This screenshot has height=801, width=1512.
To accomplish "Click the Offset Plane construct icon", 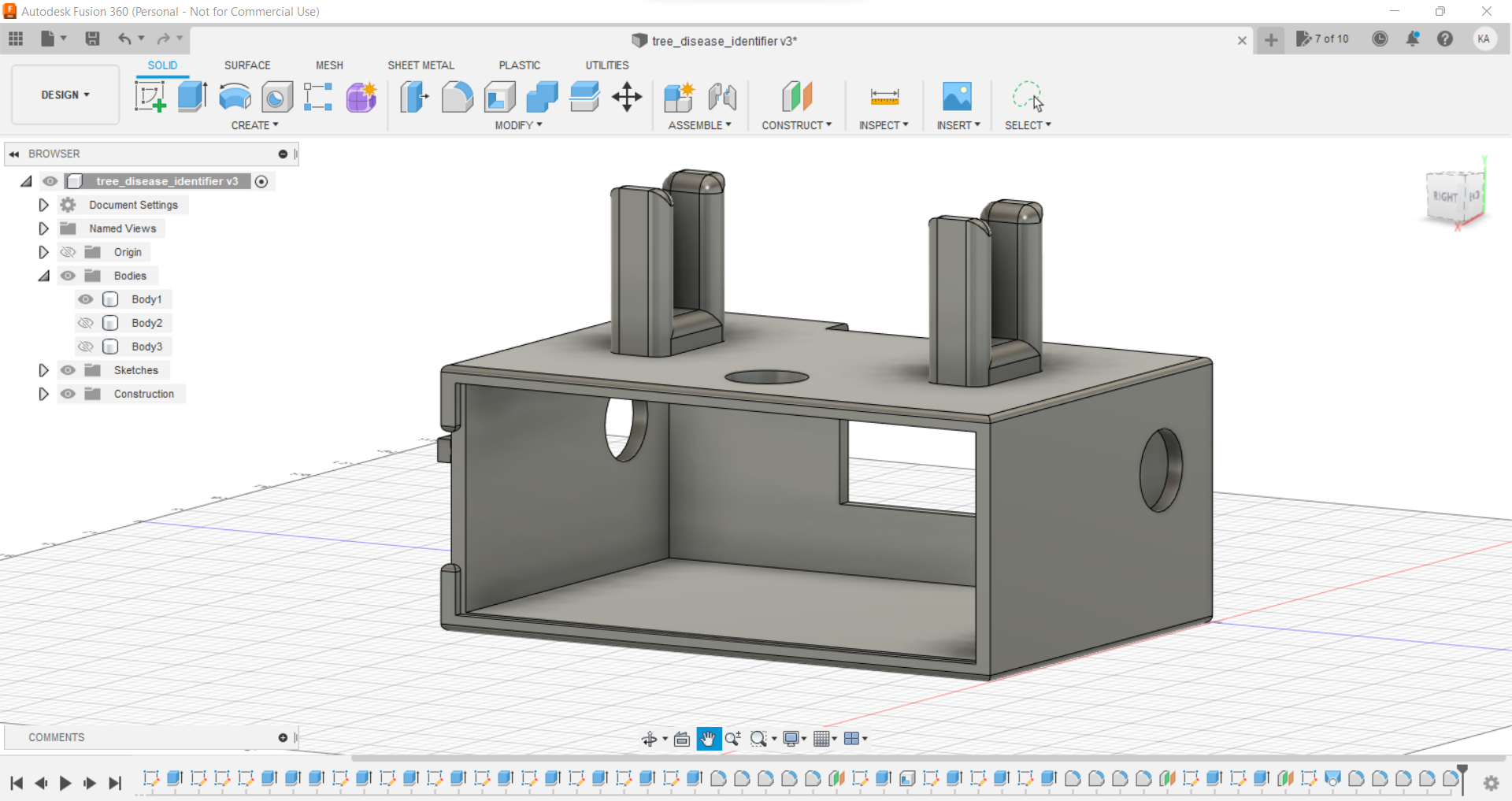I will (797, 97).
